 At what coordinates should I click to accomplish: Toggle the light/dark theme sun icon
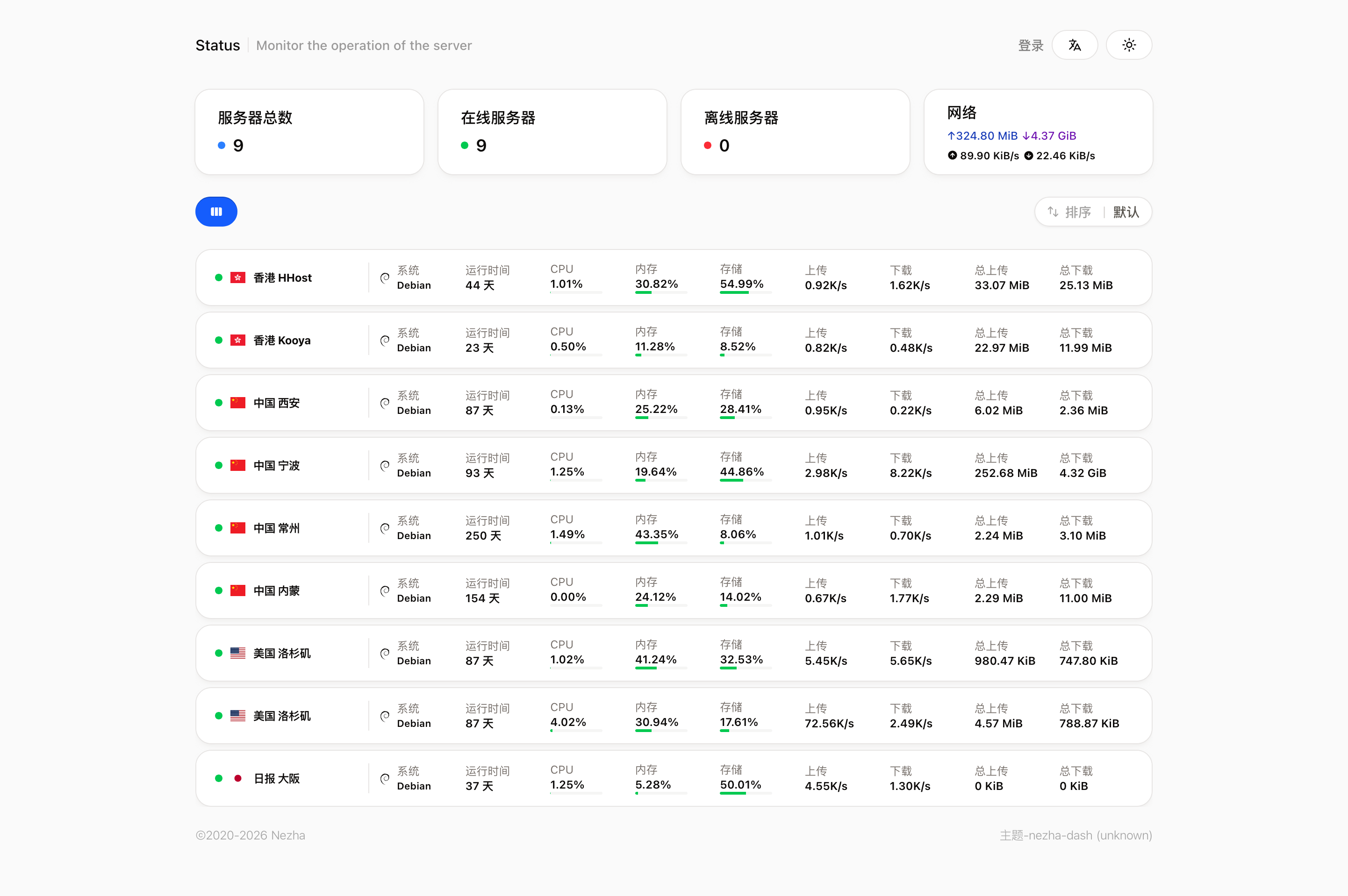click(1128, 45)
